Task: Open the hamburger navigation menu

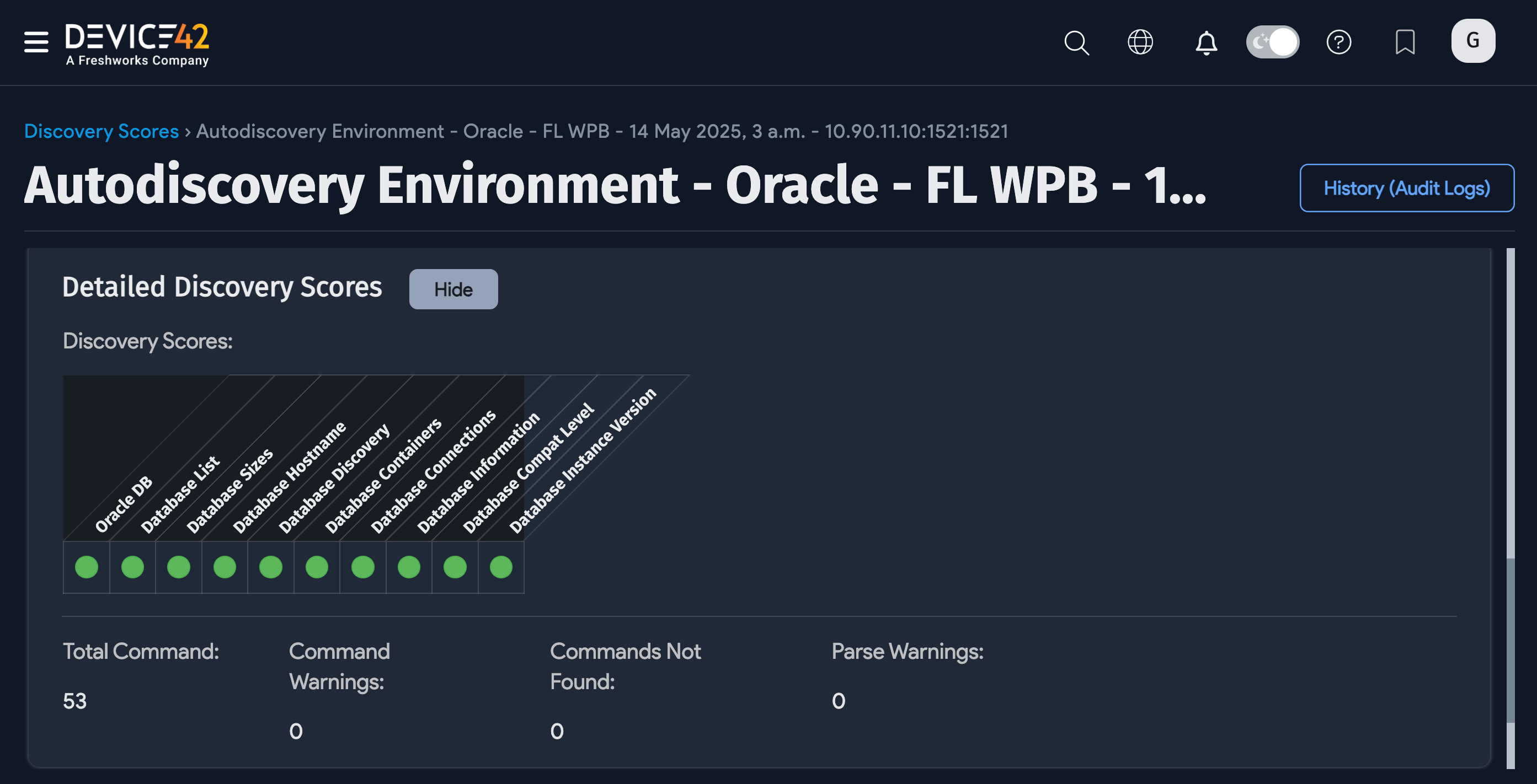Action: (x=35, y=42)
